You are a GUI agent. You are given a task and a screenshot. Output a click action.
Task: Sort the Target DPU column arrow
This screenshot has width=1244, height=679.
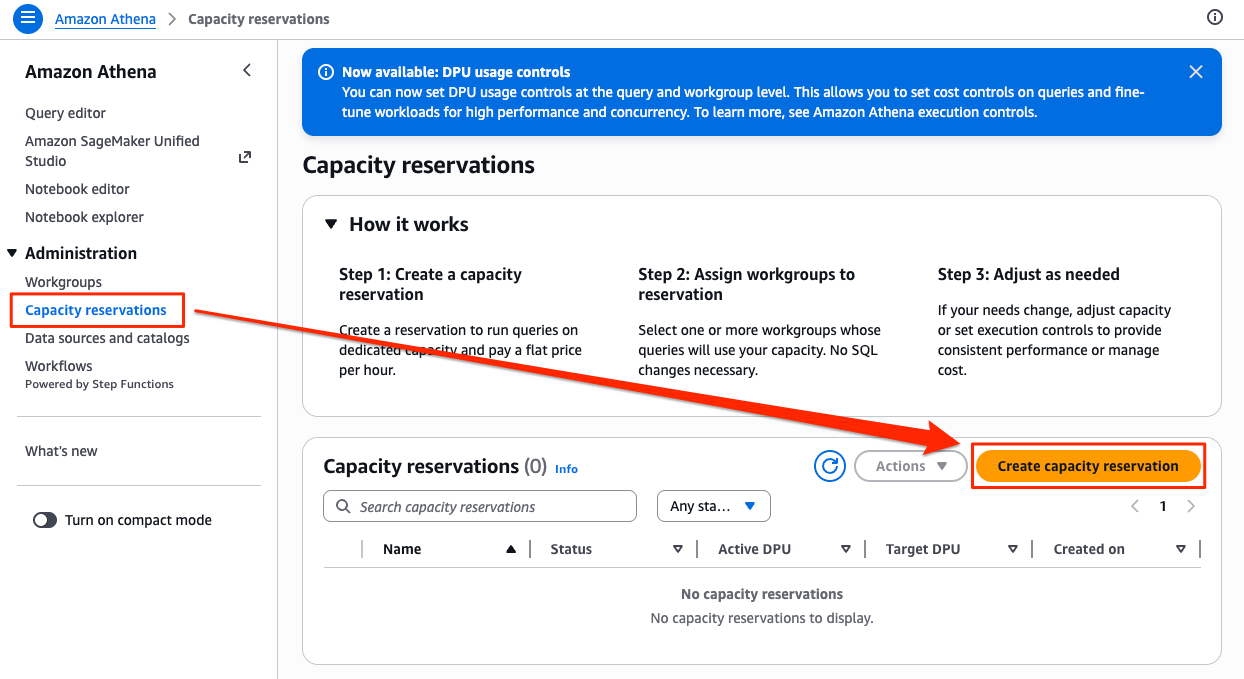point(1013,549)
